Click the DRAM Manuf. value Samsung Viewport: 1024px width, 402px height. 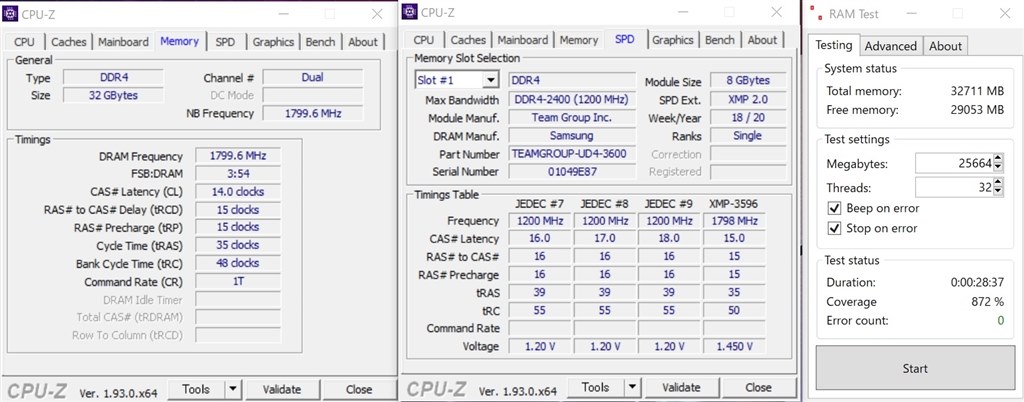pyautogui.click(x=571, y=136)
